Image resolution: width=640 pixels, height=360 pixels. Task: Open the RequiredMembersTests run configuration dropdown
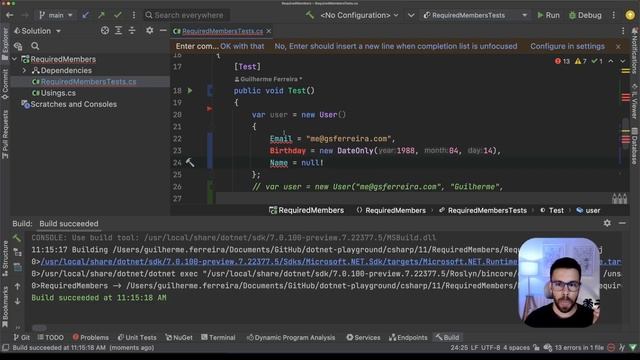coord(475,15)
